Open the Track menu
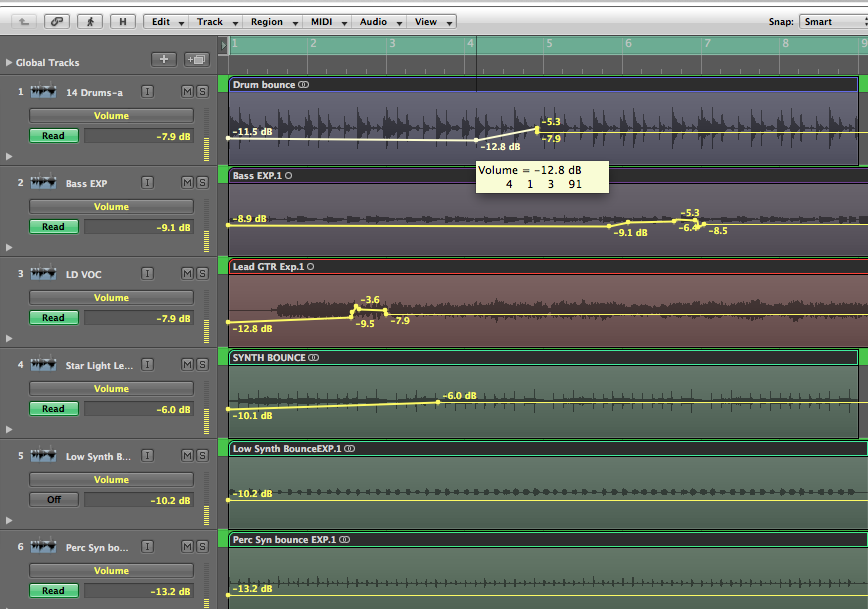 coord(215,22)
